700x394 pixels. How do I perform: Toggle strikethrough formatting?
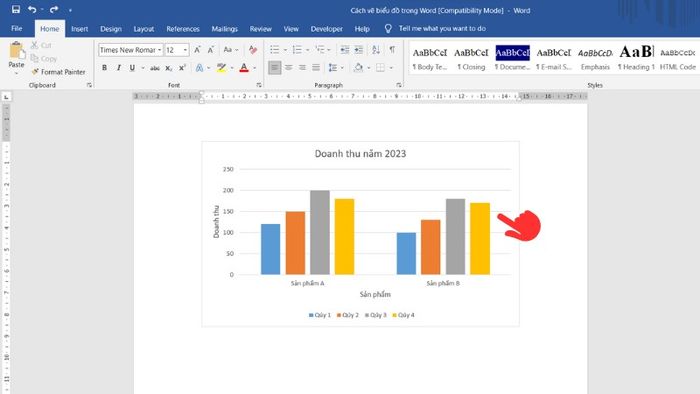[x=154, y=68]
